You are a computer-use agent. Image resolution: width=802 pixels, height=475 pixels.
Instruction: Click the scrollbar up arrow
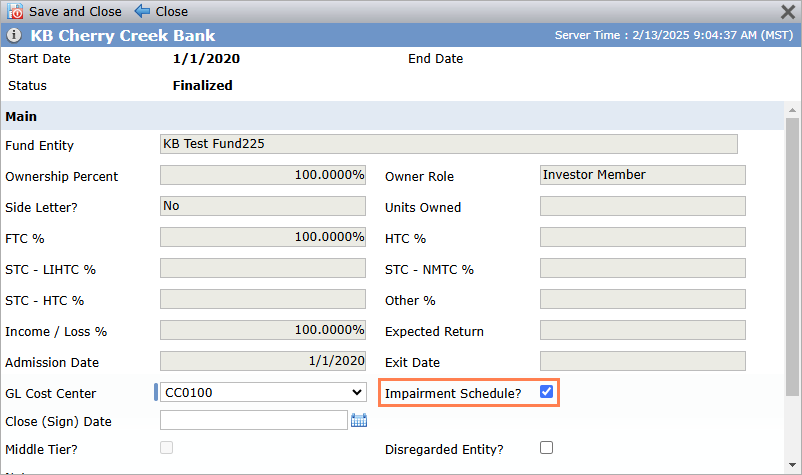click(x=792, y=109)
